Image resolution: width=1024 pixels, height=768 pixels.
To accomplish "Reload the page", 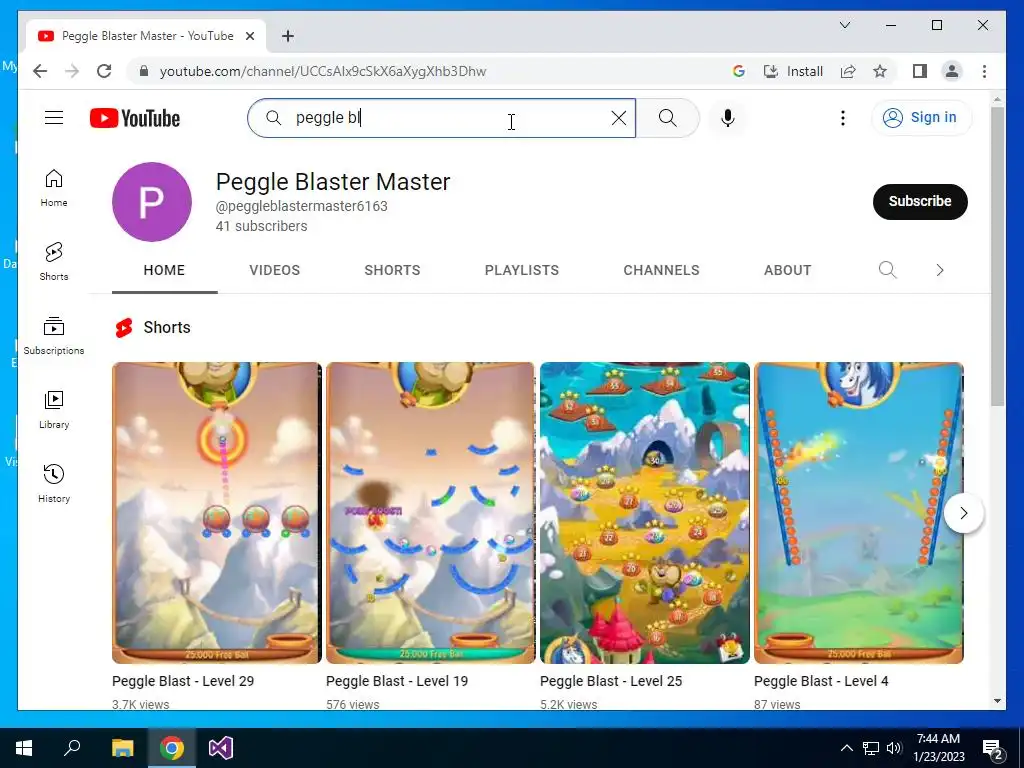I will click(104, 71).
